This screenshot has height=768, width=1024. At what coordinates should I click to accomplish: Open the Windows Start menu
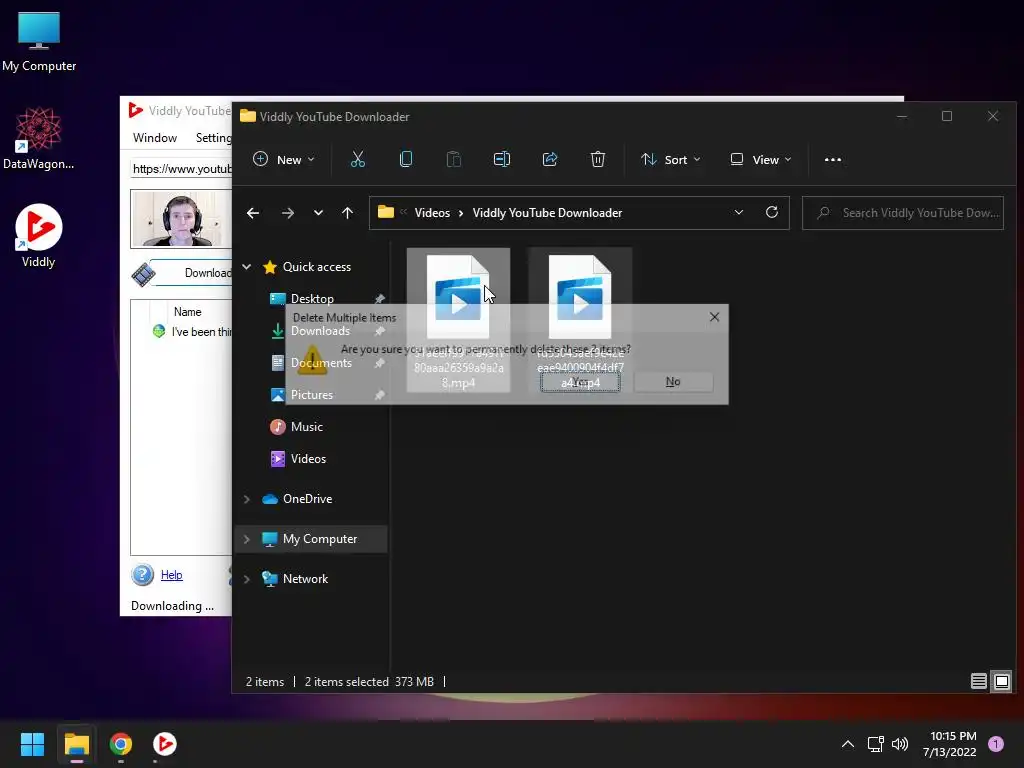[x=32, y=744]
